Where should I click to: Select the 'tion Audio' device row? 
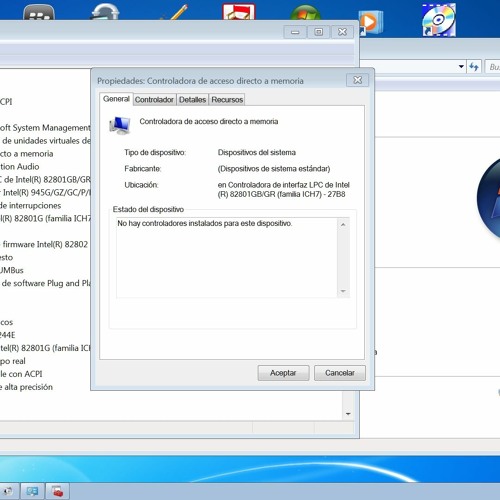(x=20, y=167)
